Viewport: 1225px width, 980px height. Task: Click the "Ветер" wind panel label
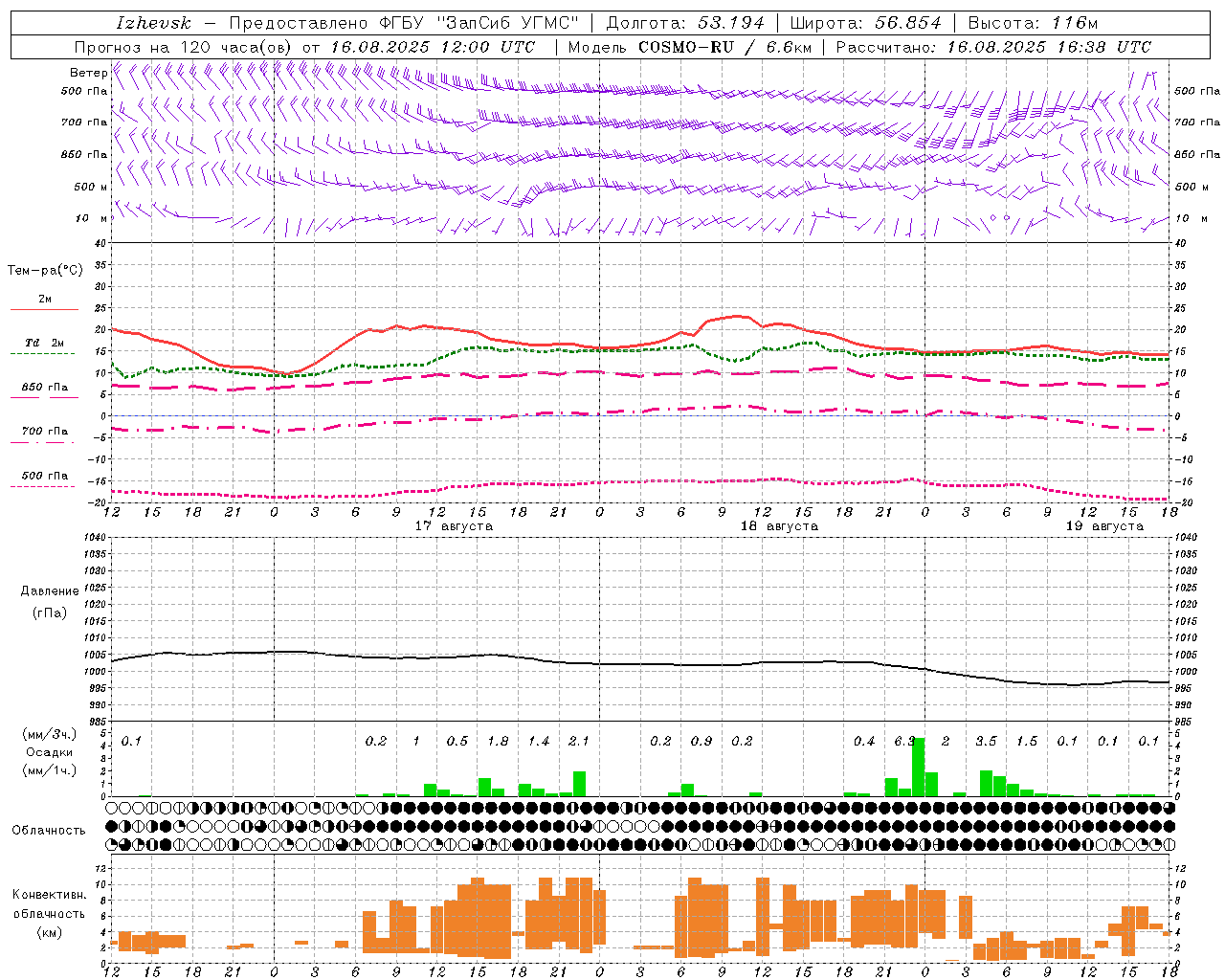(88, 73)
